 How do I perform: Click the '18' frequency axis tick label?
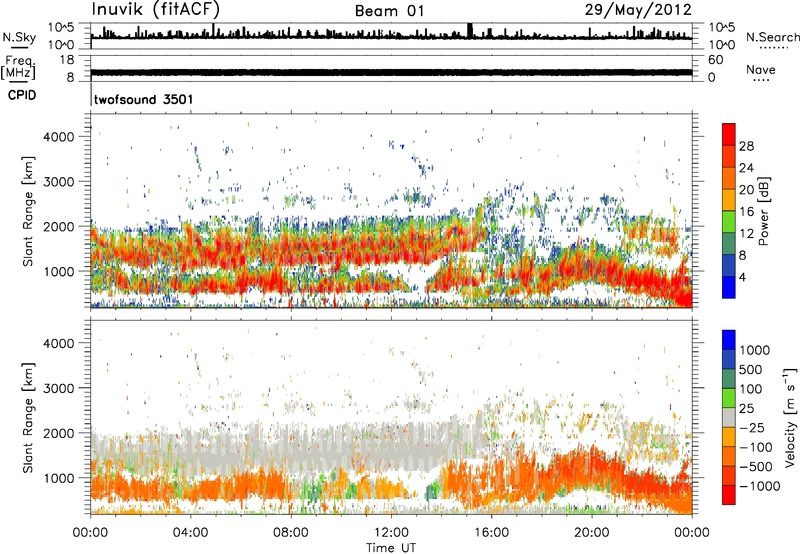point(67,60)
